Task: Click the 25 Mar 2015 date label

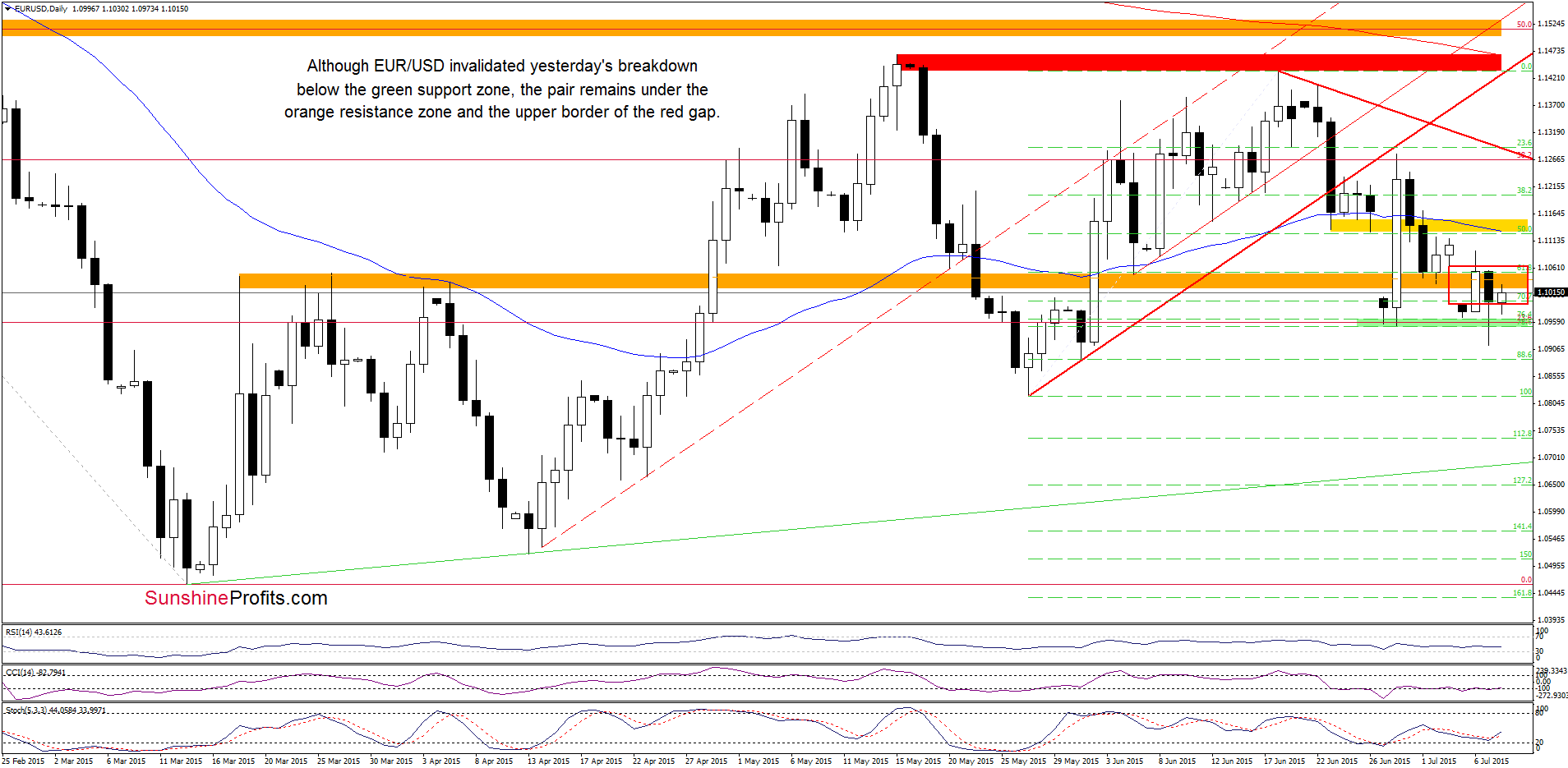Action: click(339, 761)
